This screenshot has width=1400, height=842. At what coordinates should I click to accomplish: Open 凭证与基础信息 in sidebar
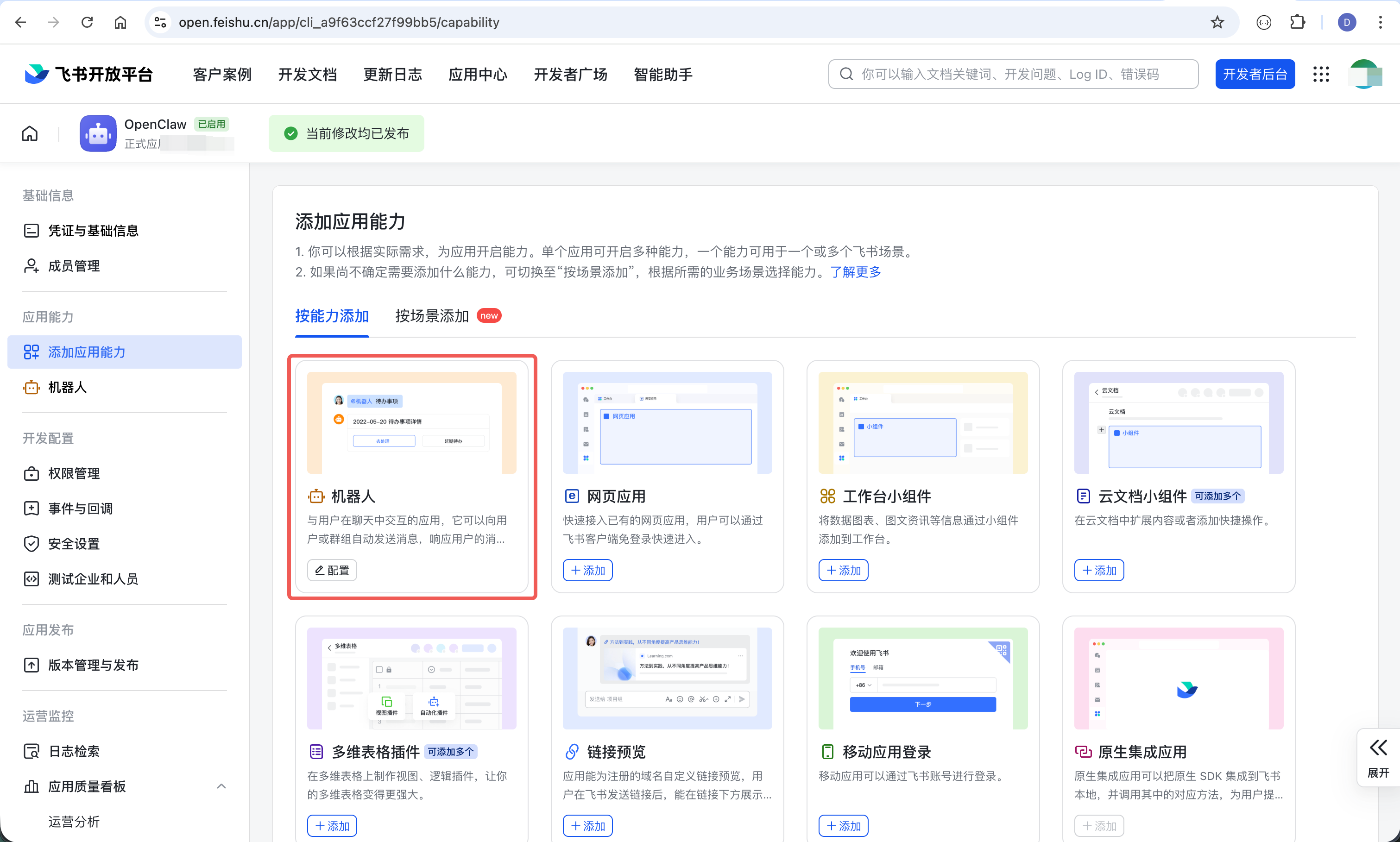point(124,230)
